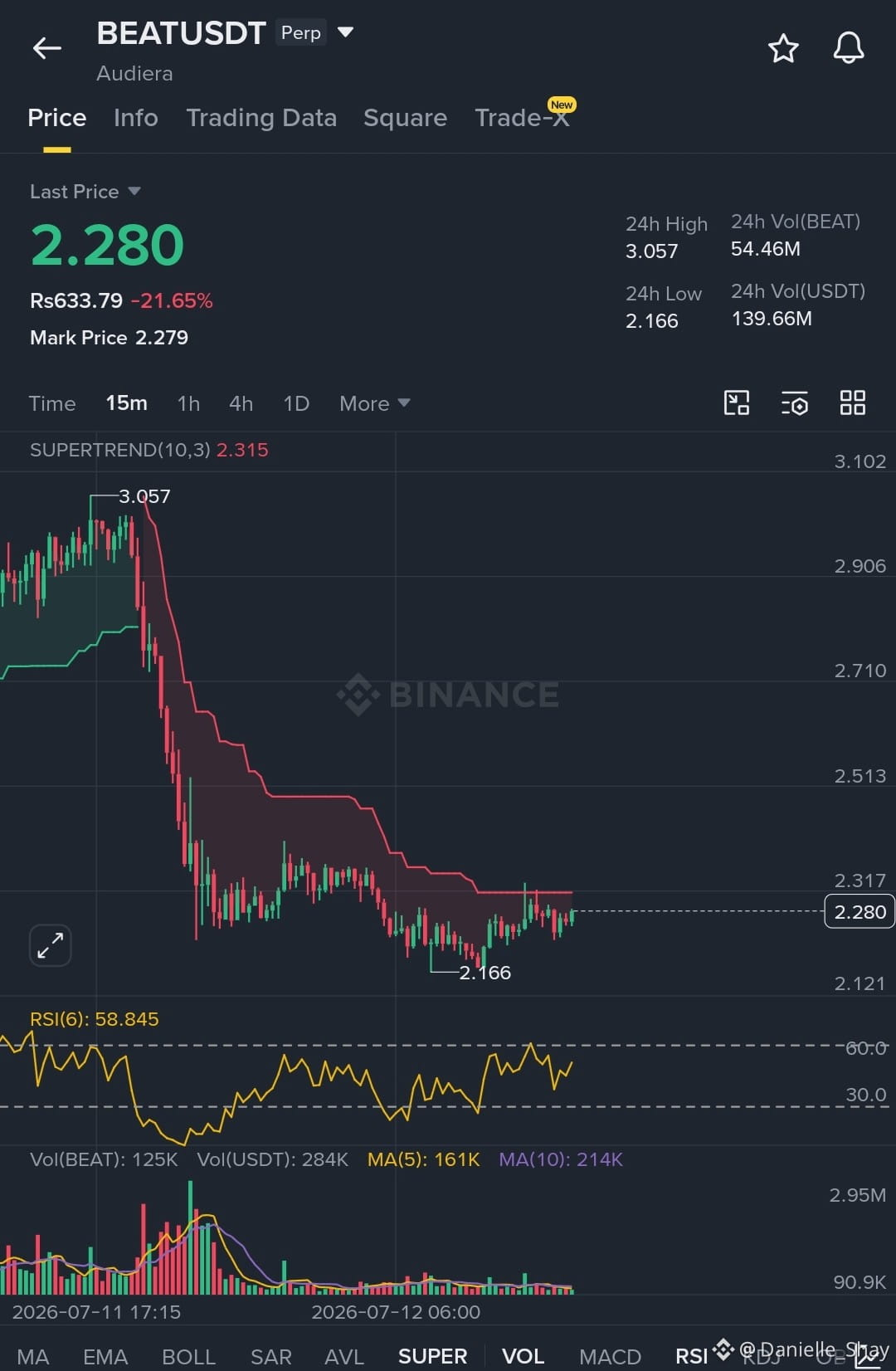Click the current price tag 2.280
896x1371 pixels.
click(859, 911)
